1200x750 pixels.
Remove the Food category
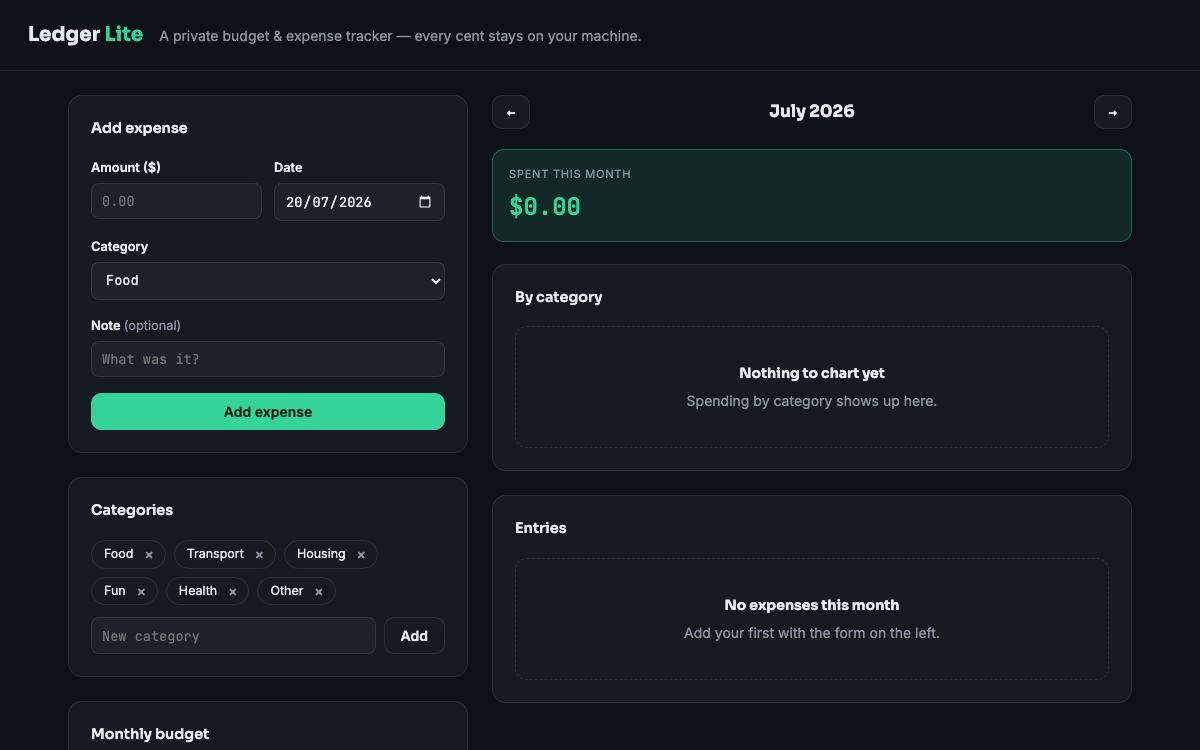[149, 555]
